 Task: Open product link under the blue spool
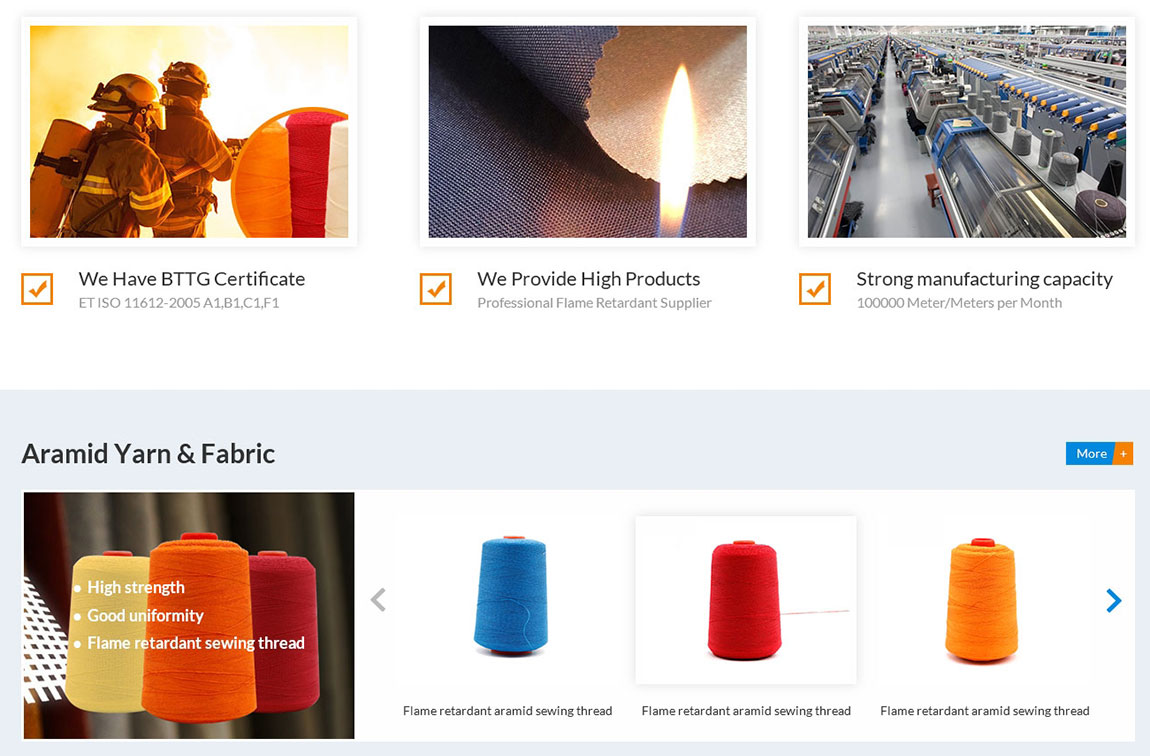click(507, 711)
